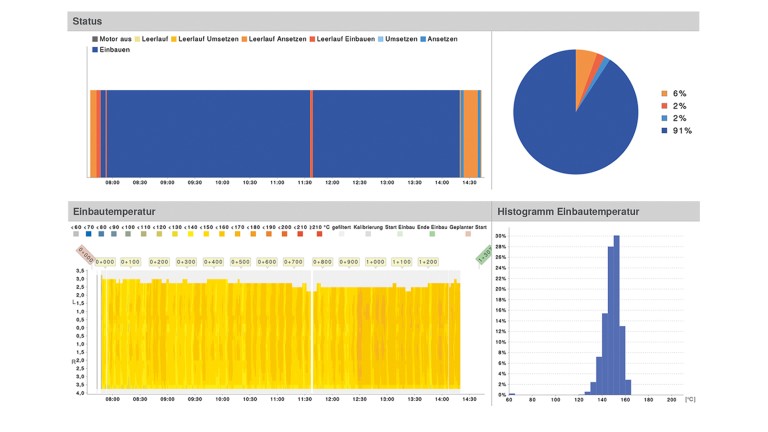The width and height of the screenshot is (768, 432).
Task: Click the 'Umsetzen' legend item
Action: pos(399,39)
